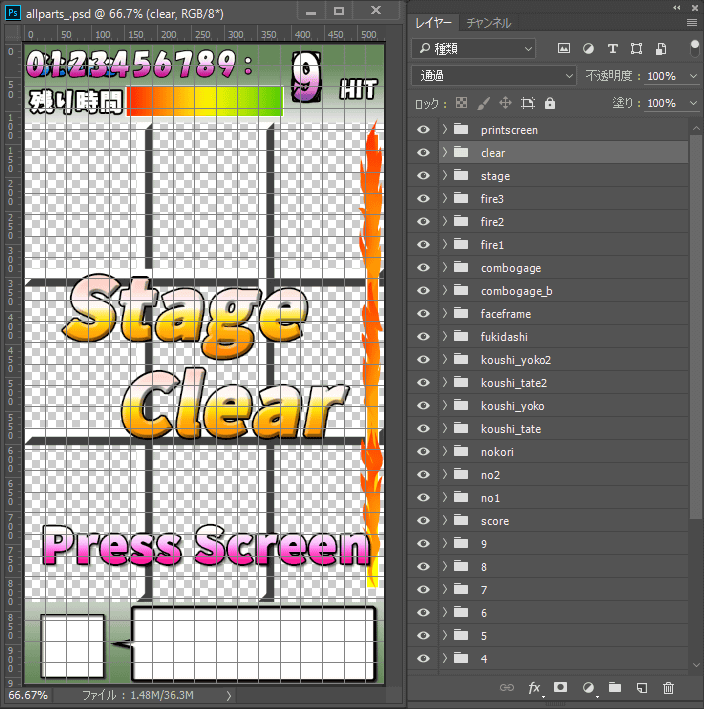This screenshot has width=704, height=709.
Task: Click the 66.67% zoom level field
Action: (28, 695)
